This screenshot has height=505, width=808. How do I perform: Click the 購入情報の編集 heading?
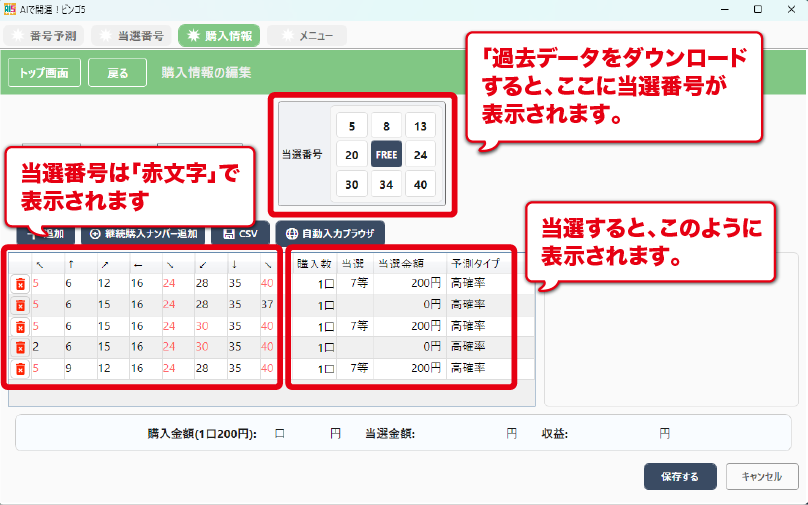pyautogui.click(x=206, y=73)
